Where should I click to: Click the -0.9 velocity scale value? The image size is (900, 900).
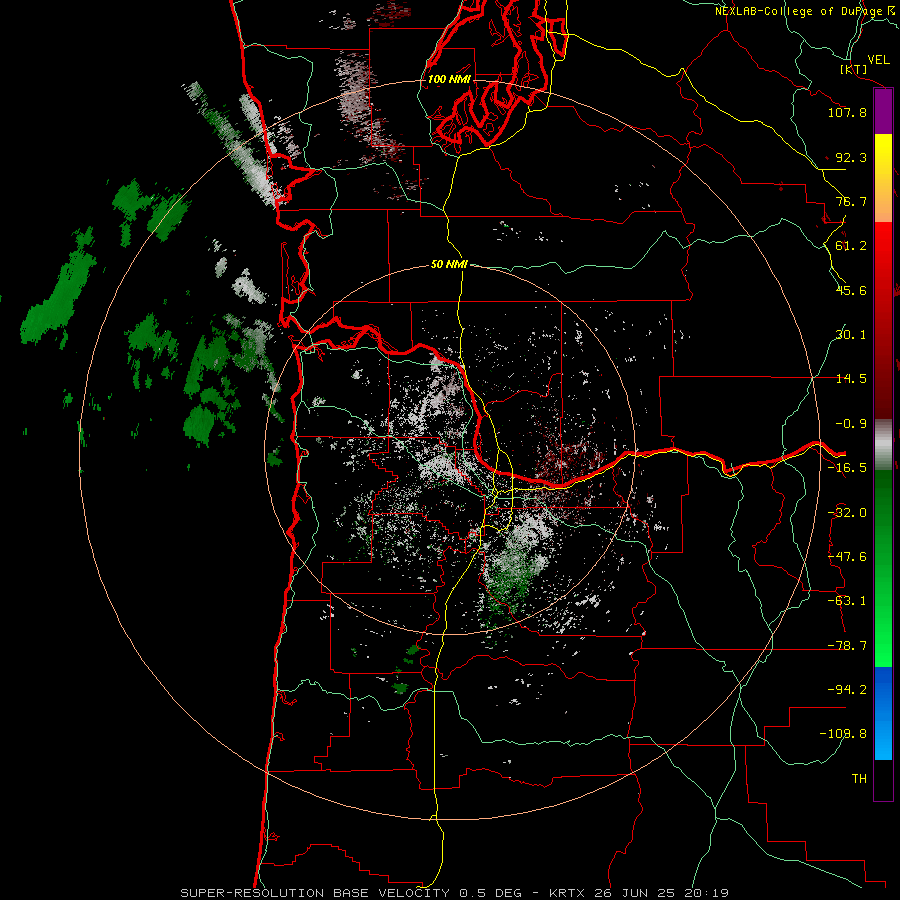(851, 424)
